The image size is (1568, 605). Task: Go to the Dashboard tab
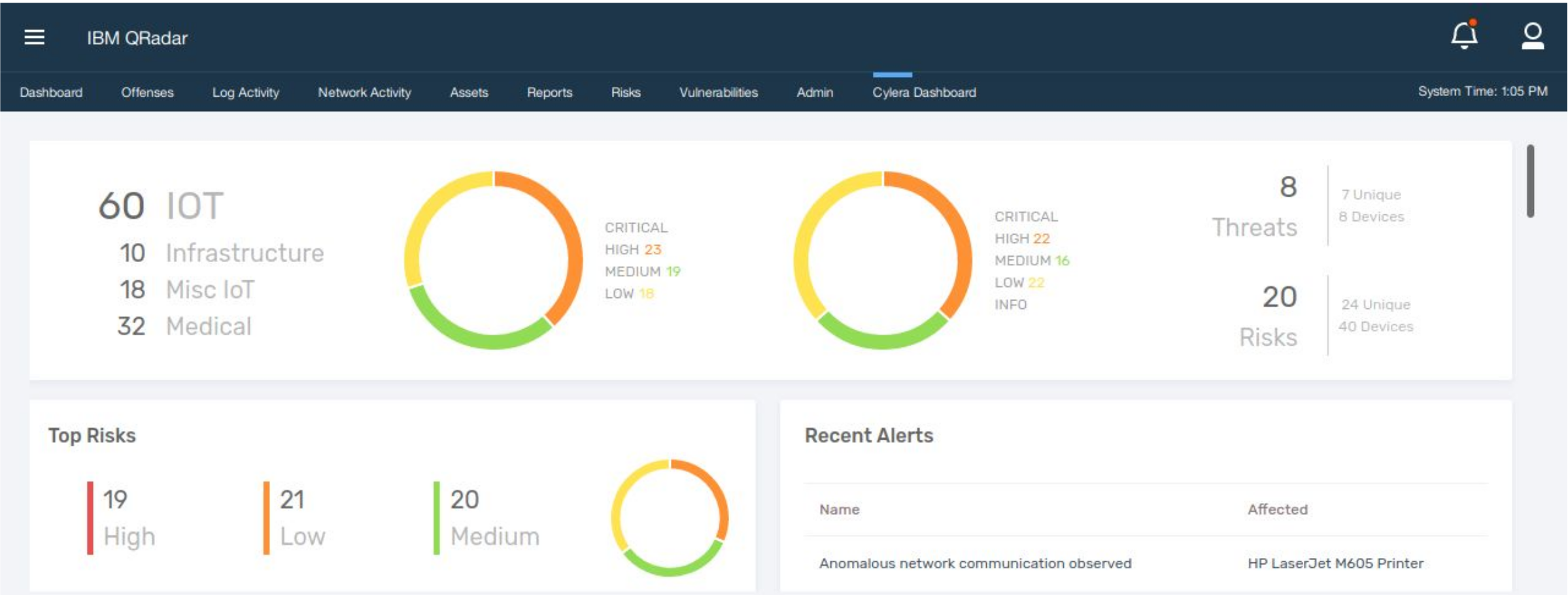pyautogui.click(x=51, y=92)
